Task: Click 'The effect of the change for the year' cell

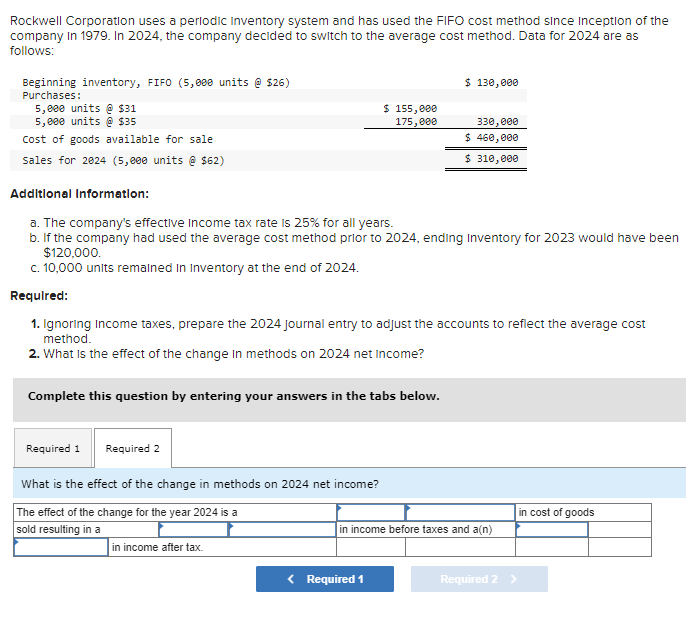Action: click(x=175, y=512)
